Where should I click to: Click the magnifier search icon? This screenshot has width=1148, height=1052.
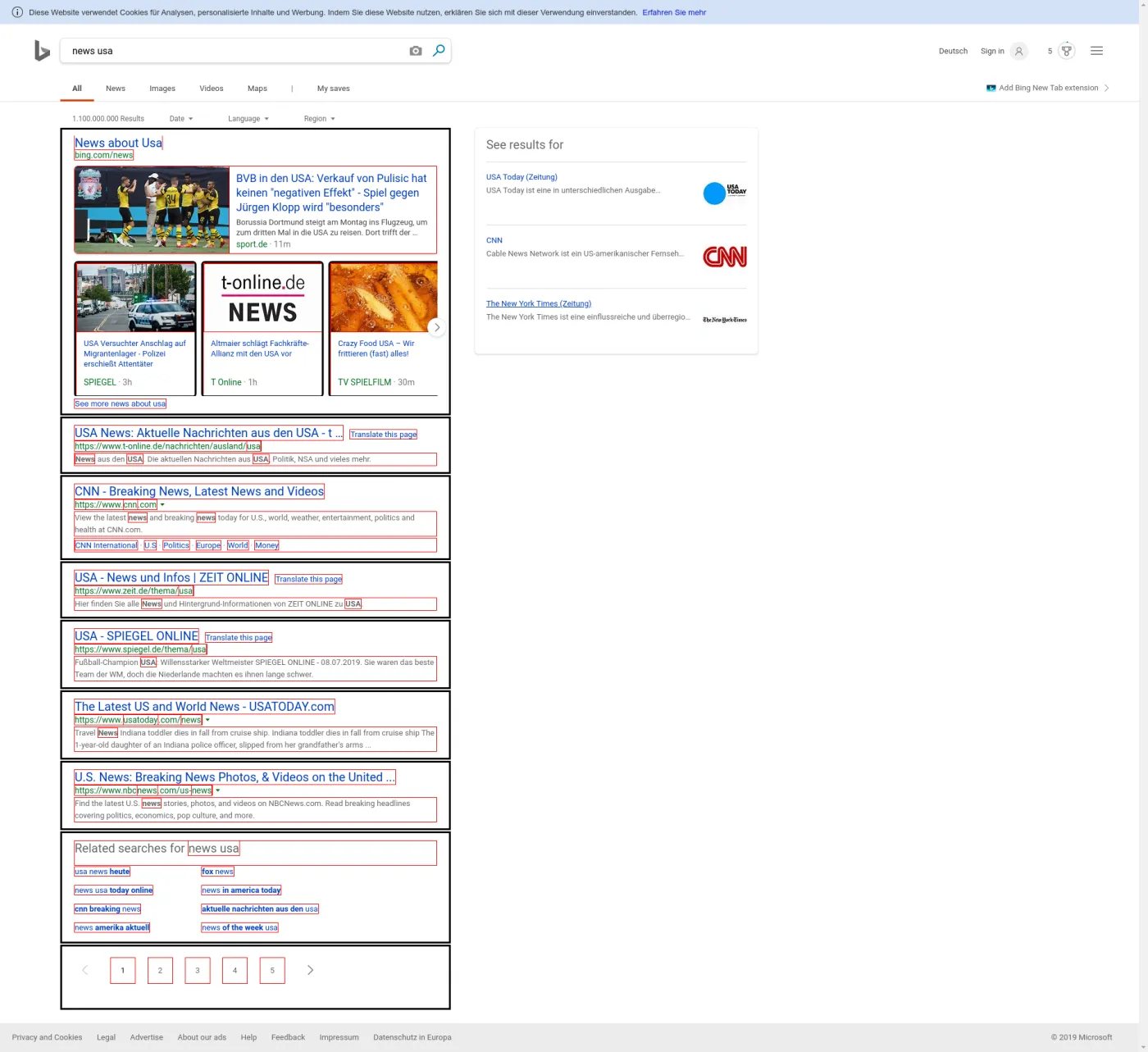pyautogui.click(x=439, y=51)
